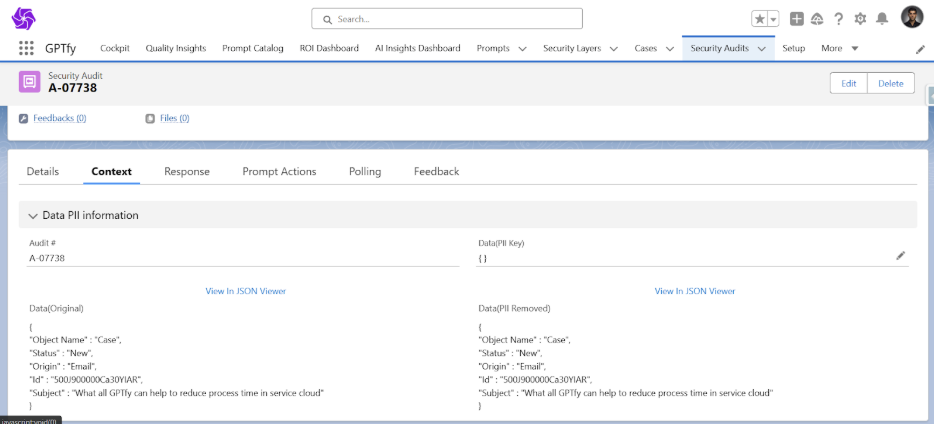Open the Help question mark icon
Viewport: 934px width, 424px height.
click(x=838, y=19)
